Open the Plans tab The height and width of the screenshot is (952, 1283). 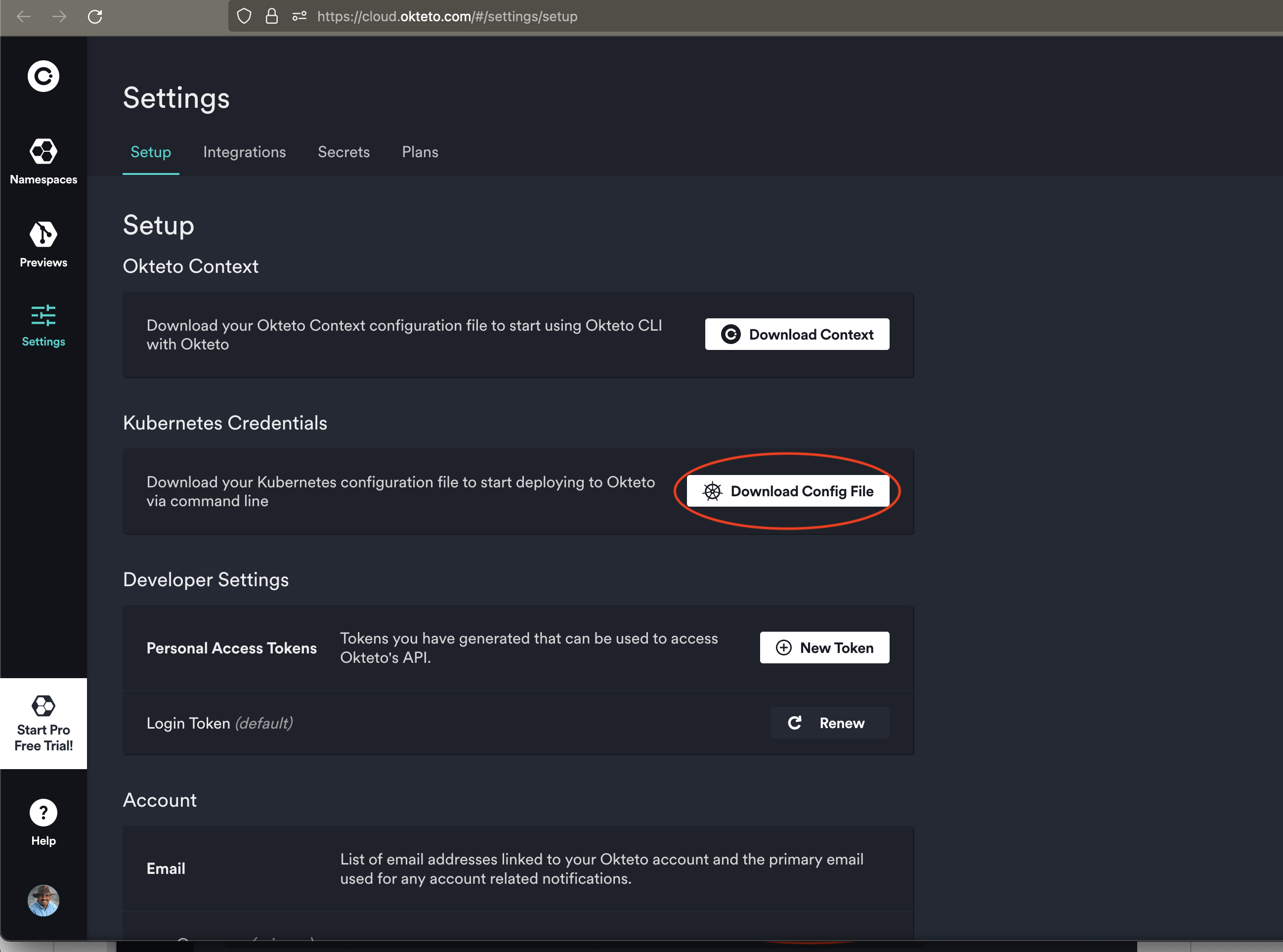click(420, 152)
